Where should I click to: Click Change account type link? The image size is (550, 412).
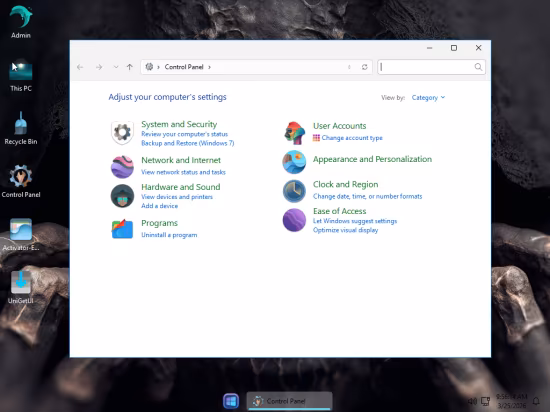pyautogui.click(x=352, y=138)
